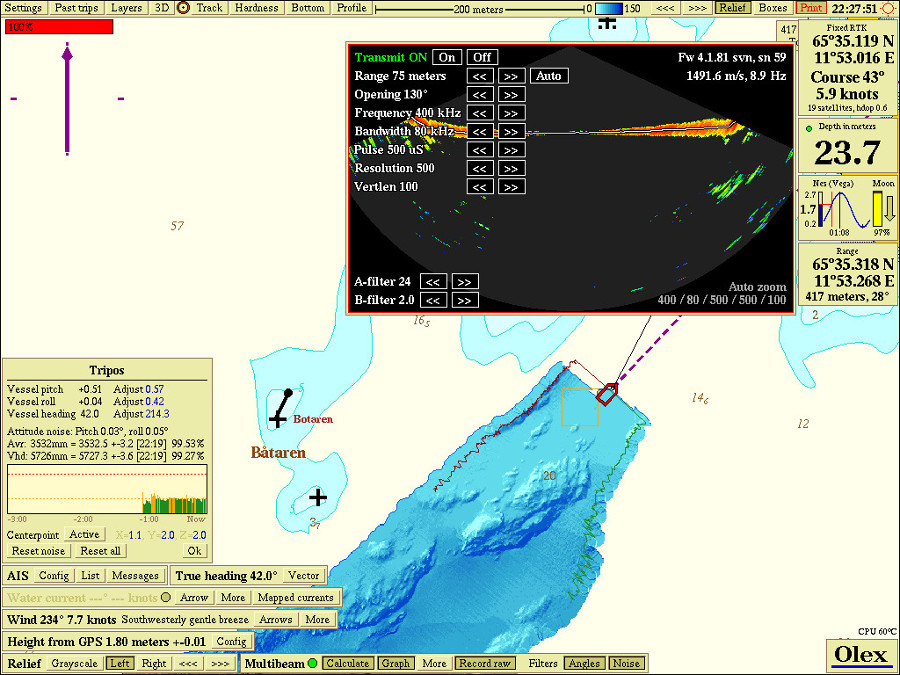
Task: Click the green Multibeam status indicator
Action: (312, 663)
